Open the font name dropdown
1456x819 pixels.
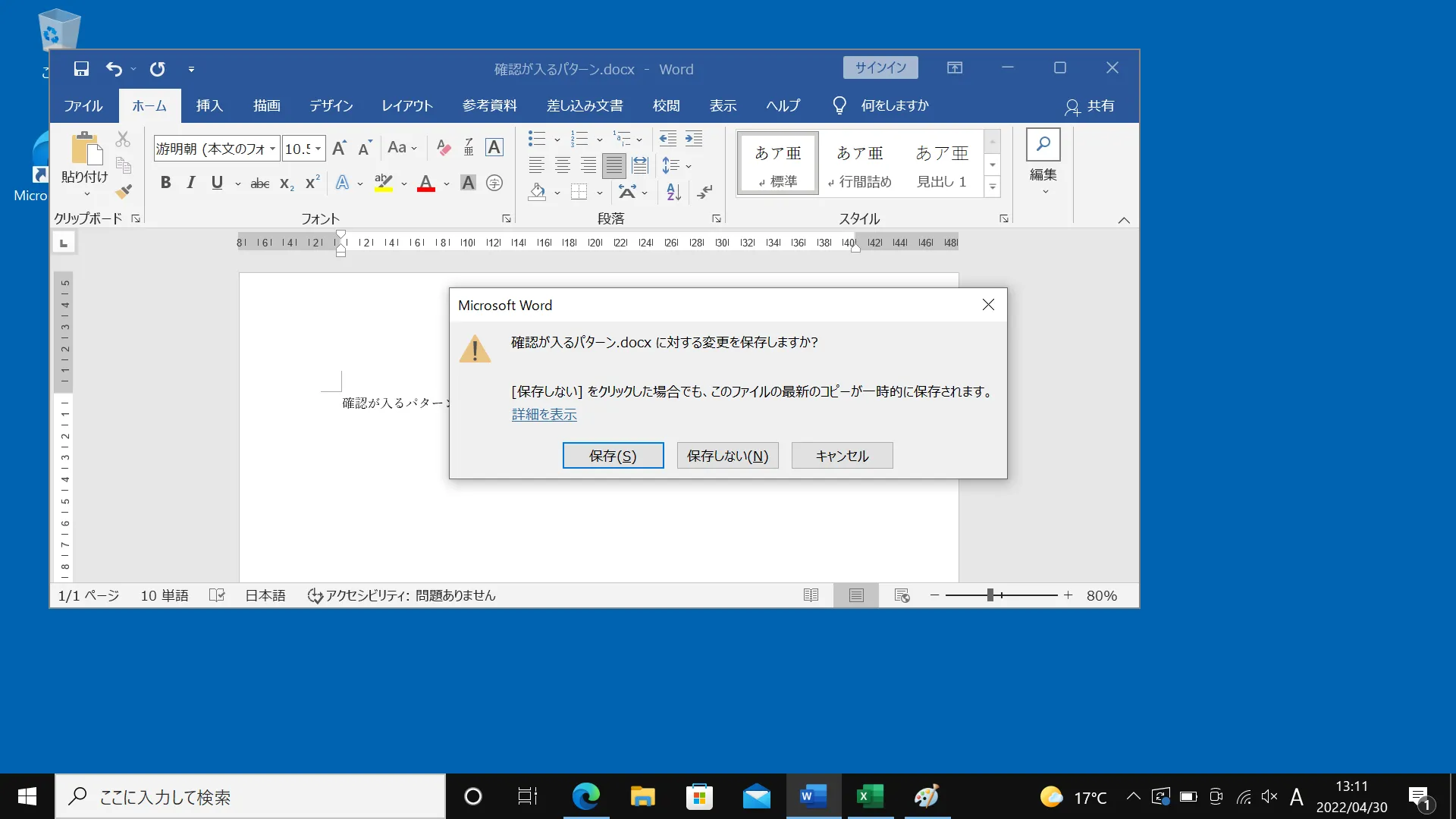(x=272, y=149)
